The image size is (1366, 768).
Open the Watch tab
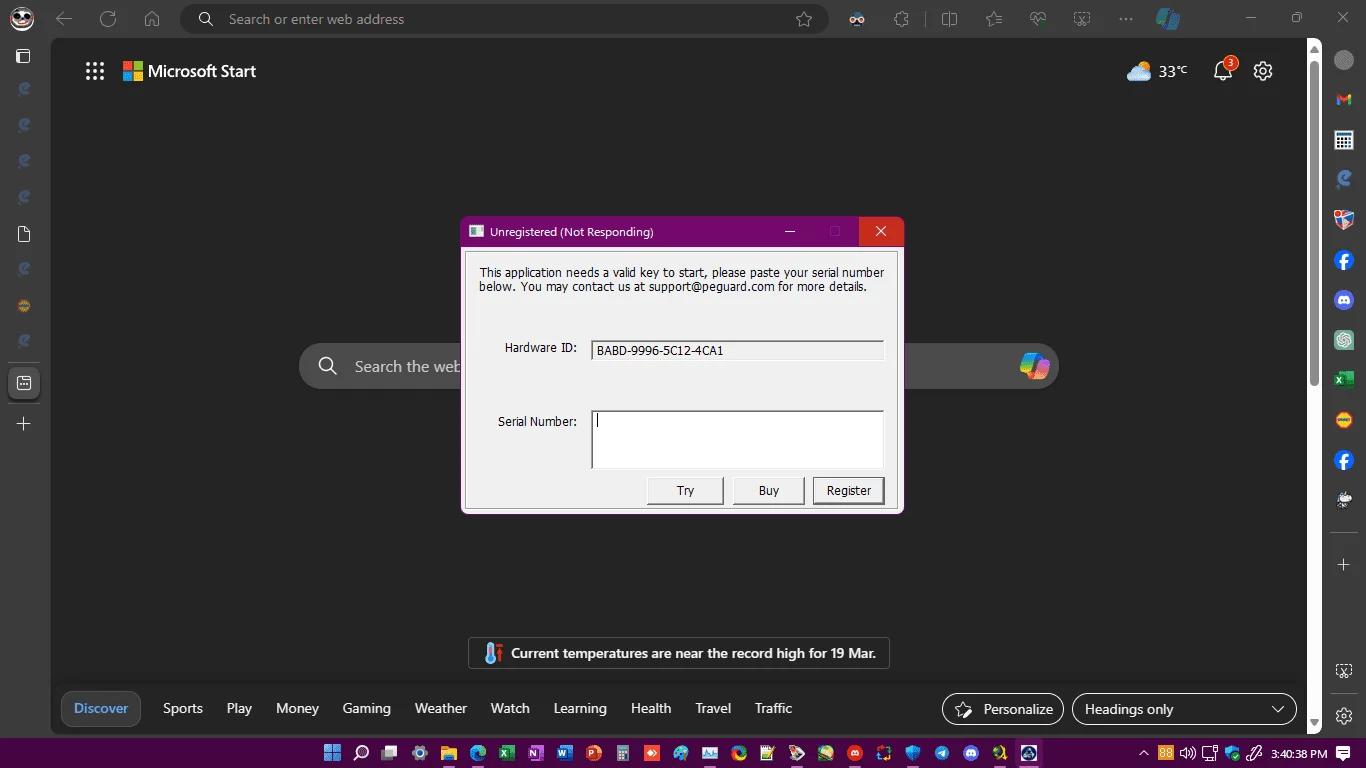pos(510,708)
